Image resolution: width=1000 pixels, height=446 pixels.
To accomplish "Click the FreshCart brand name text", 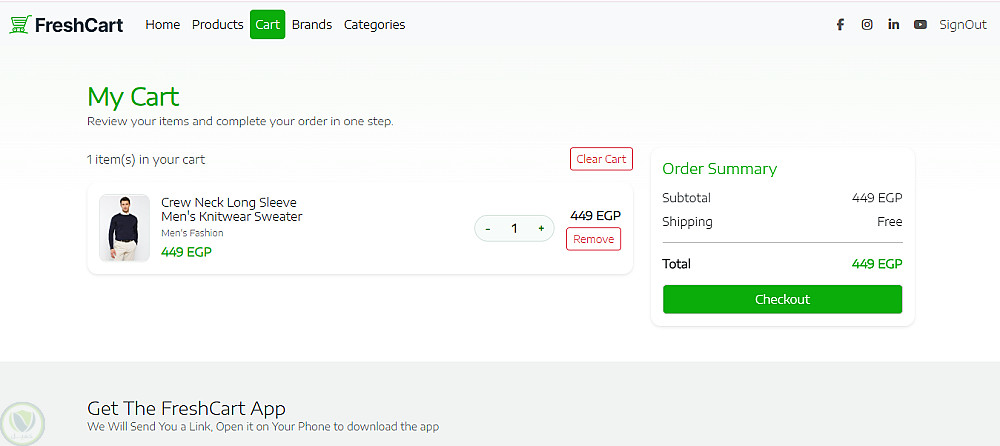I will click(x=79, y=25).
